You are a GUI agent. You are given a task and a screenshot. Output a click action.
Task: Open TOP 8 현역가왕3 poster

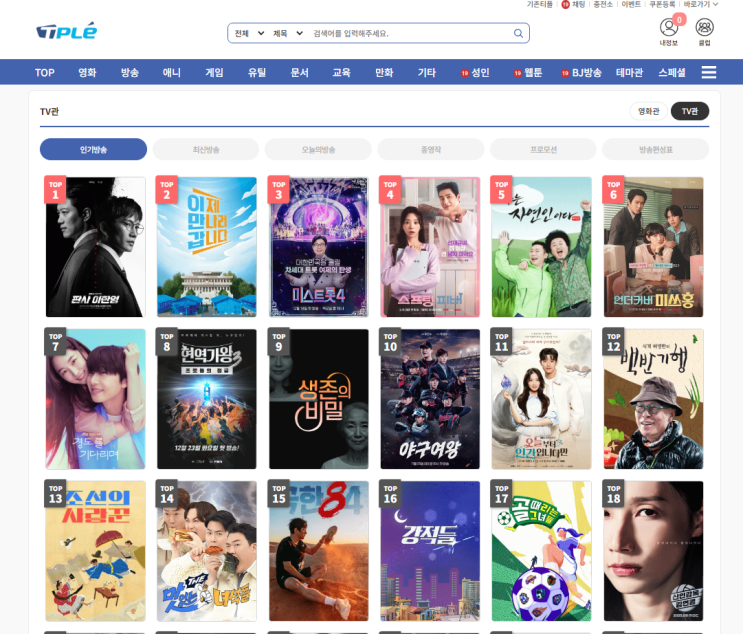pyautogui.click(x=207, y=399)
